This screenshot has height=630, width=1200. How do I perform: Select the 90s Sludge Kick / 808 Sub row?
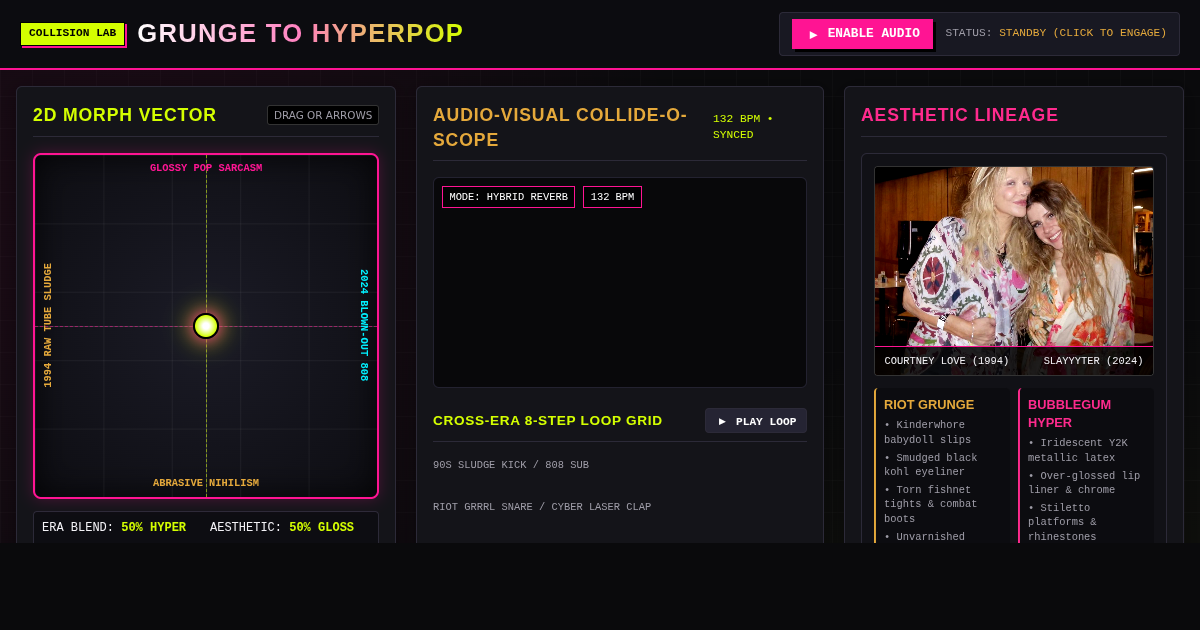pyautogui.click(x=511, y=465)
